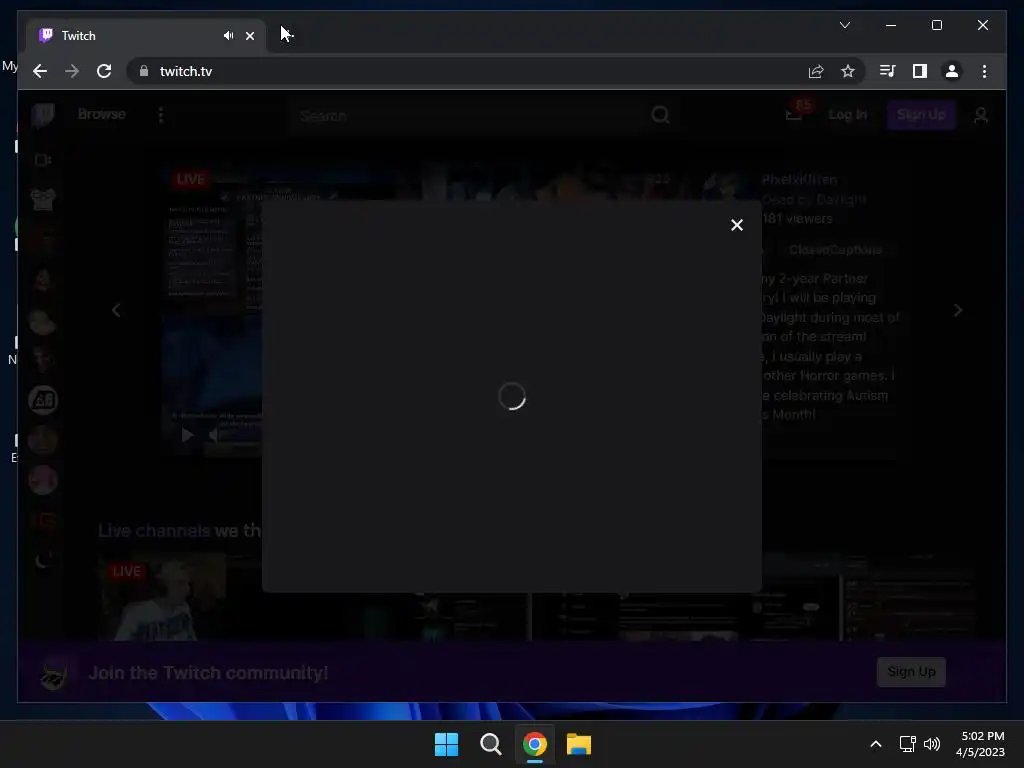The width and height of the screenshot is (1024, 768).
Task: Close the loading modal with the X
Action: click(x=737, y=225)
